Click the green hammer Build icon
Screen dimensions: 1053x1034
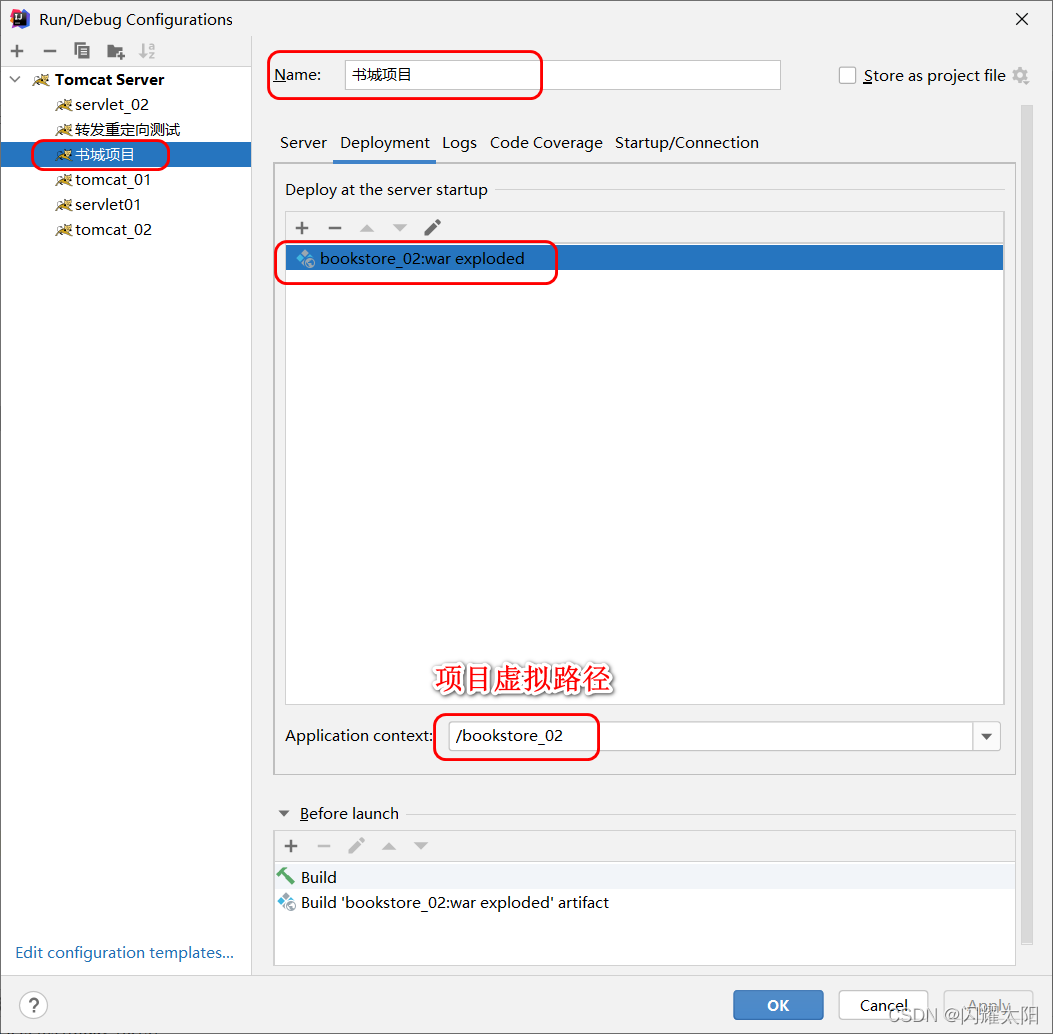click(286, 876)
